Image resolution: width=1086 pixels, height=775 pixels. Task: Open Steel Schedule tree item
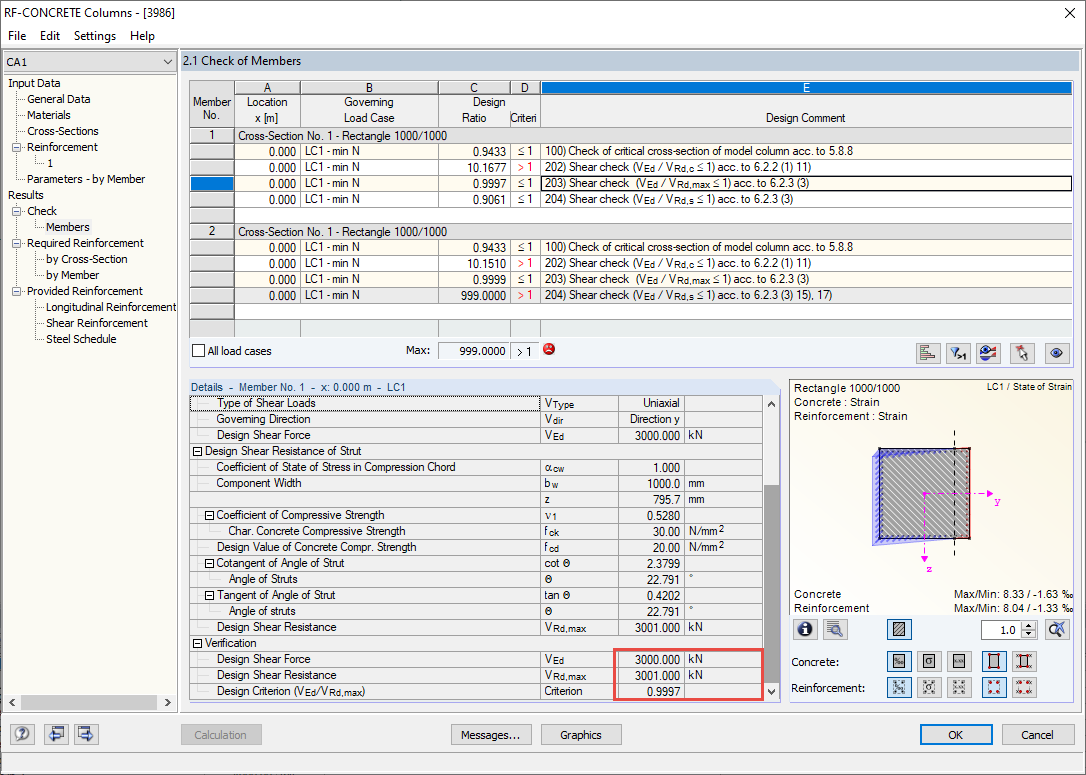tap(81, 339)
